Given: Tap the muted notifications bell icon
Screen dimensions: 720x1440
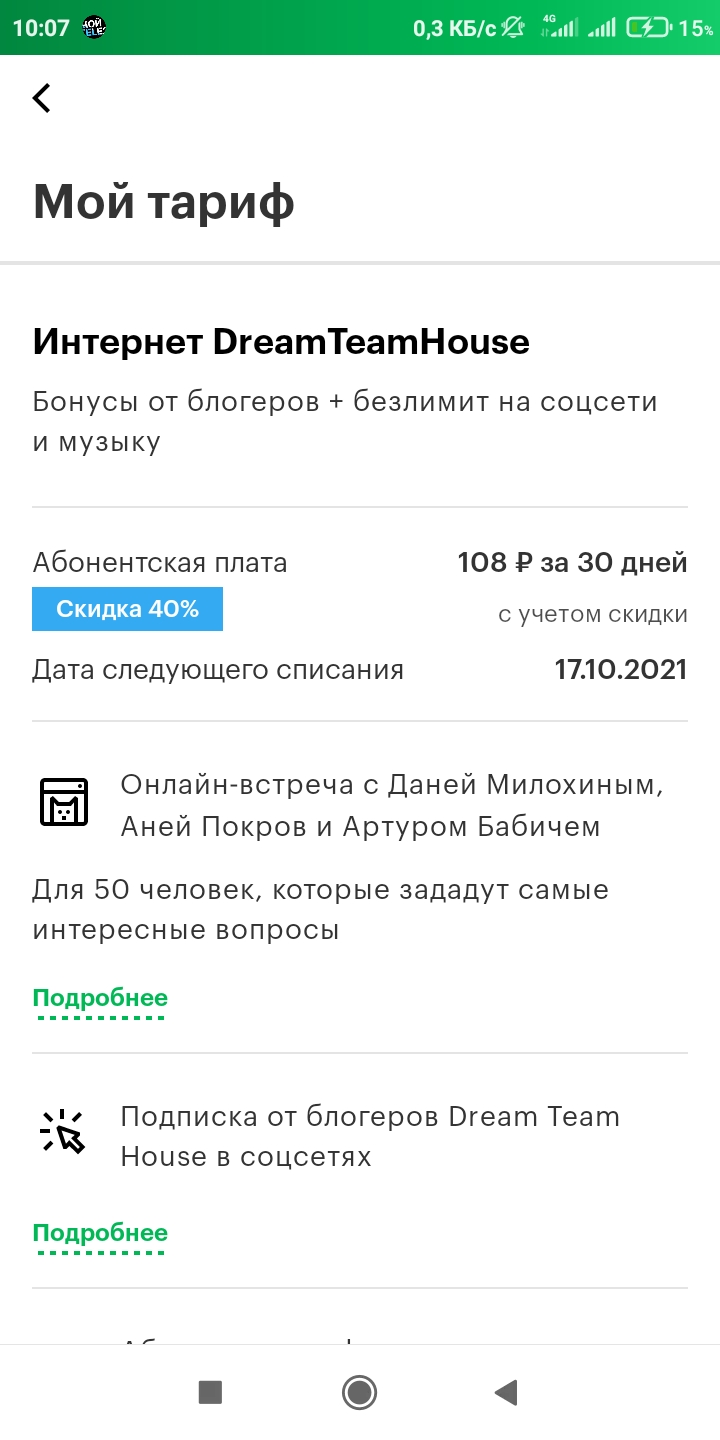Looking at the screenshot, I should click(x=513, y=28).
